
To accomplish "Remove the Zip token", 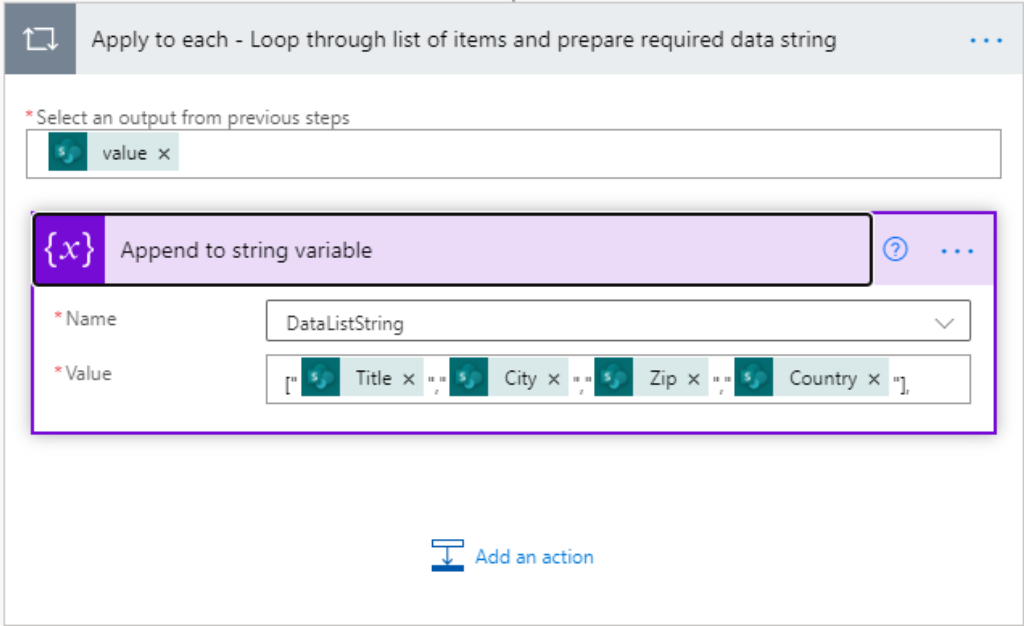I will pyautogui.click(x=693, y=379).
